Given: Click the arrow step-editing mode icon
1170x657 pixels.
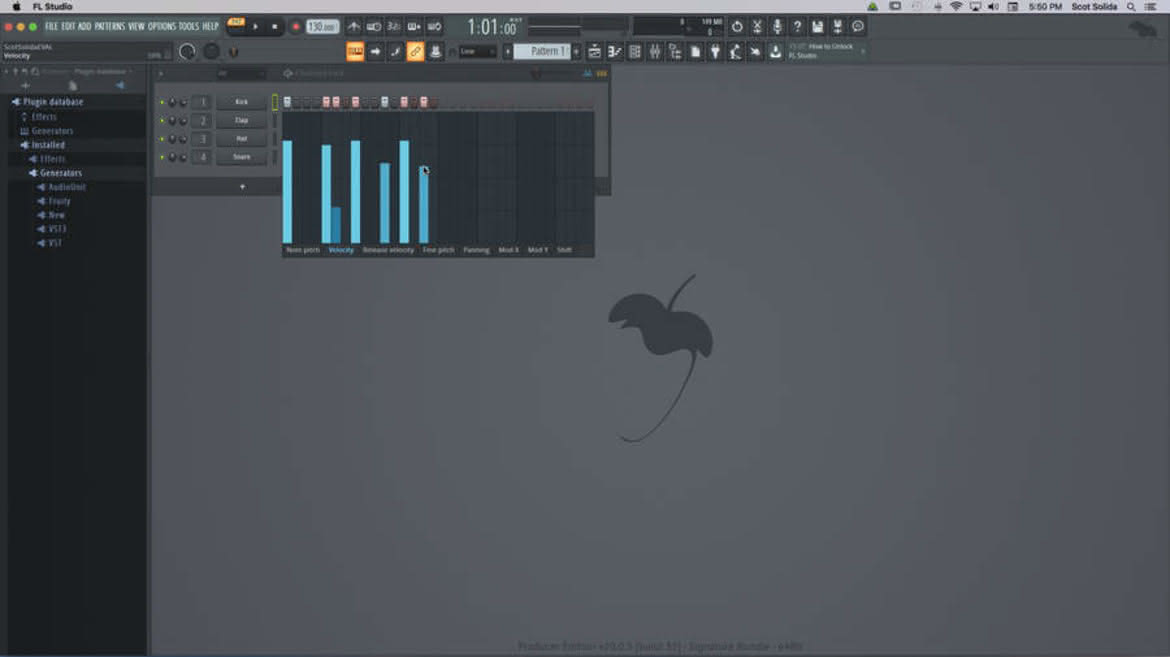Looking at the screenshot, I should click(375, 52).
